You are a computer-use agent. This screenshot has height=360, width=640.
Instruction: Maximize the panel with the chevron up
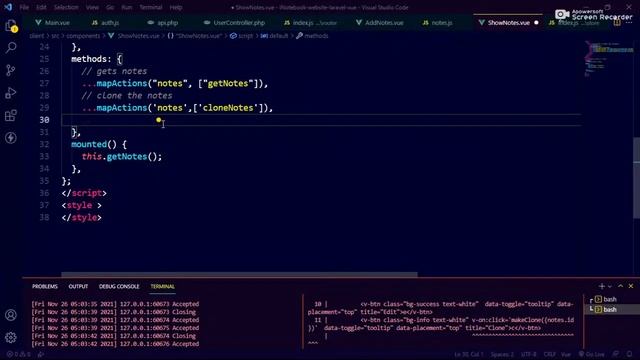[620, 287]
